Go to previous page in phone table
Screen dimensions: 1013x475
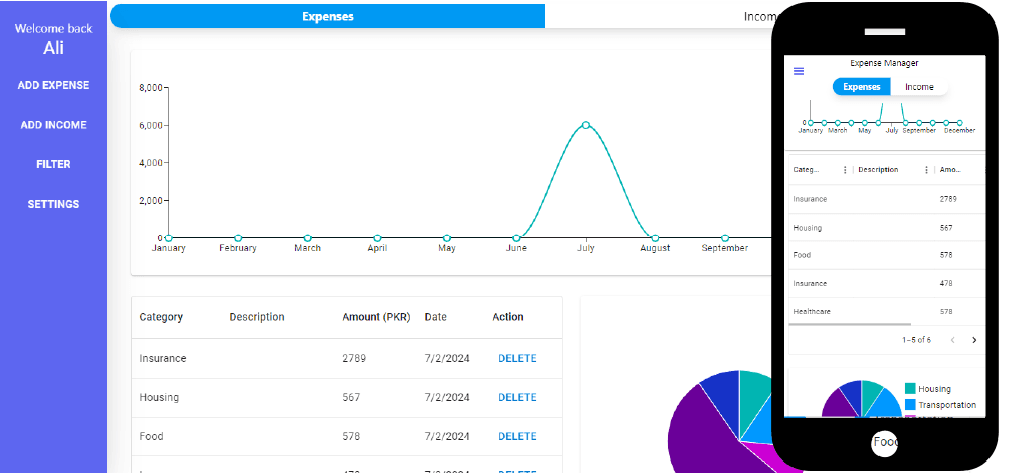pos(952,340)
